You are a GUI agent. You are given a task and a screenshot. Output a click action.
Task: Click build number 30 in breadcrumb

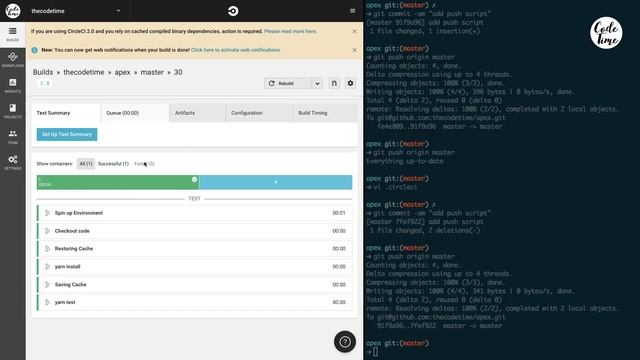178,72
